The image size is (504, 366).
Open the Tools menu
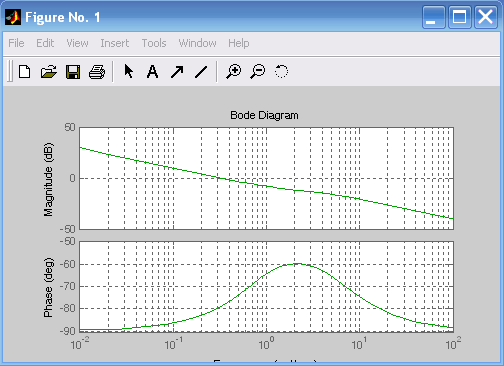tap(154, 43)
